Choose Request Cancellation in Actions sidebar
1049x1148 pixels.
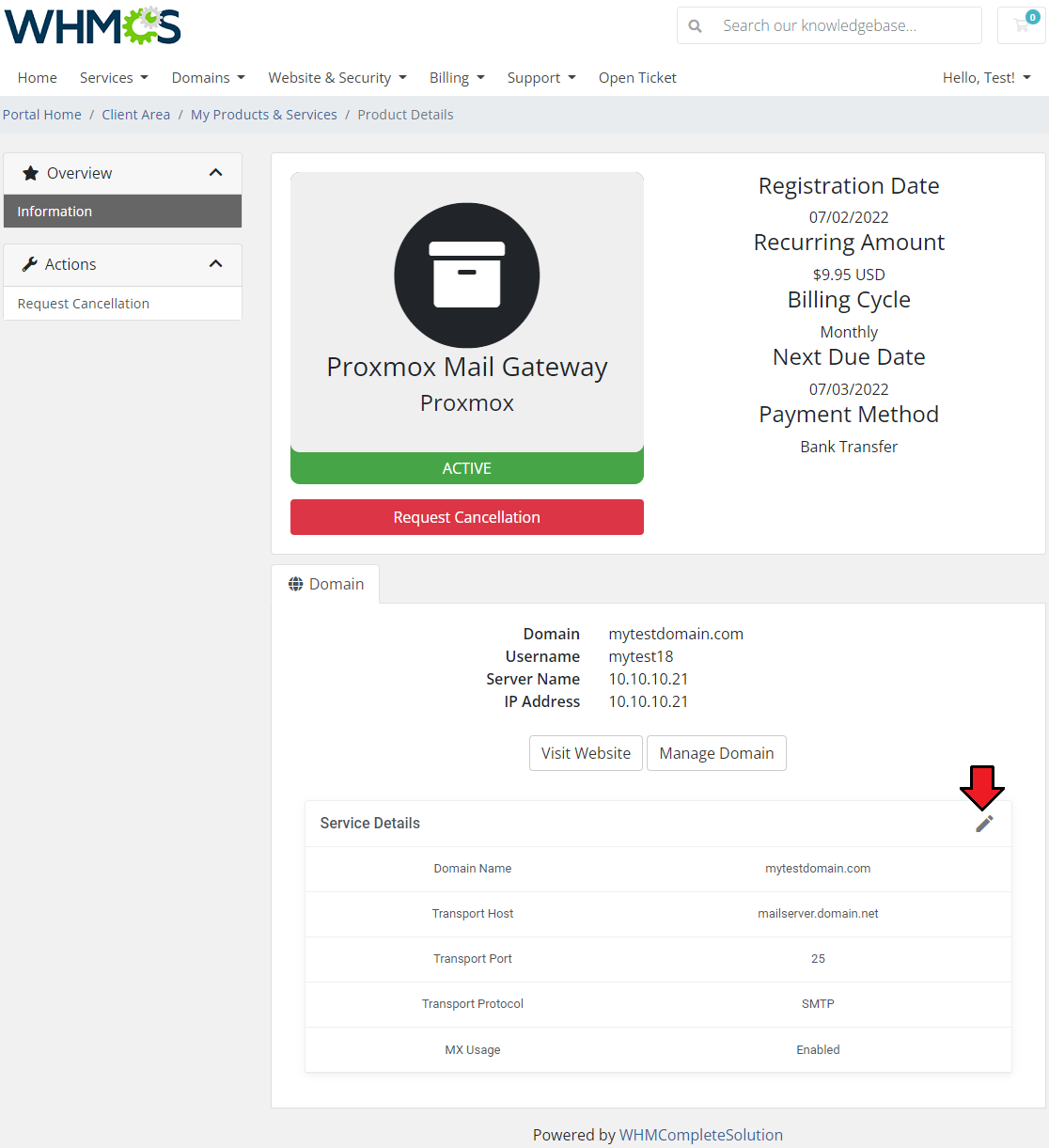[122, 304]
